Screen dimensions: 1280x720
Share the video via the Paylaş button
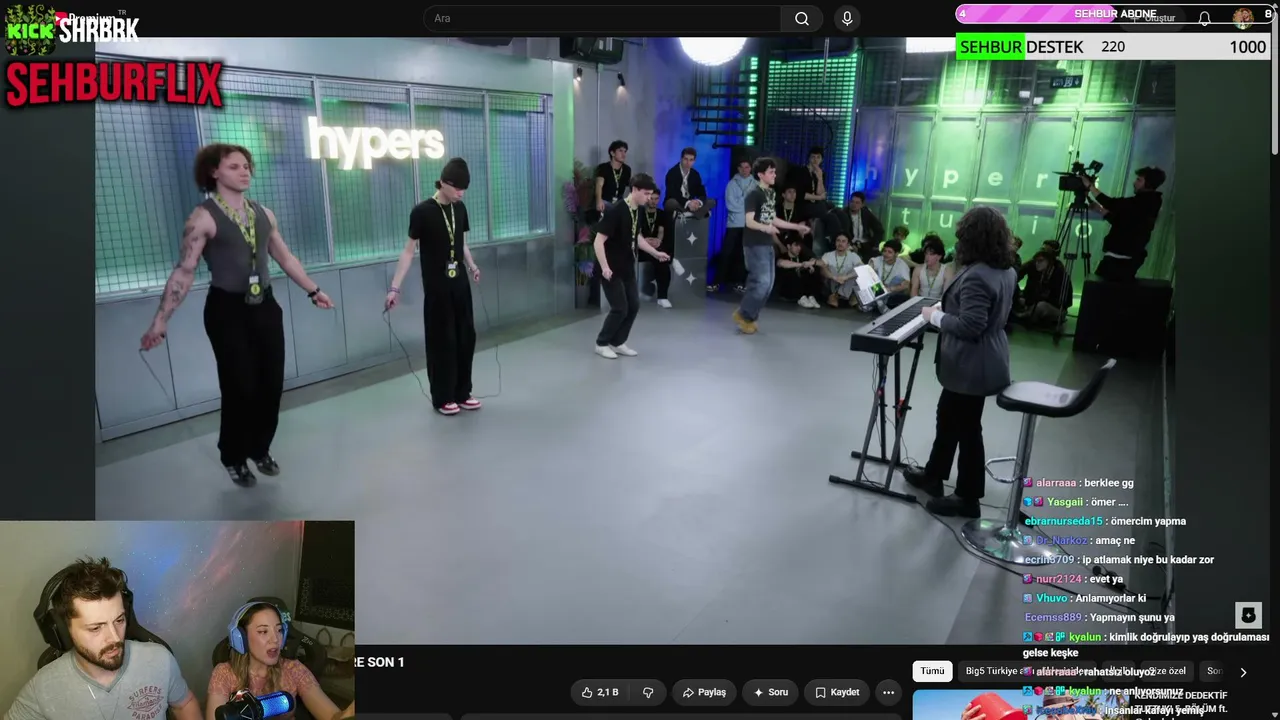704,692
